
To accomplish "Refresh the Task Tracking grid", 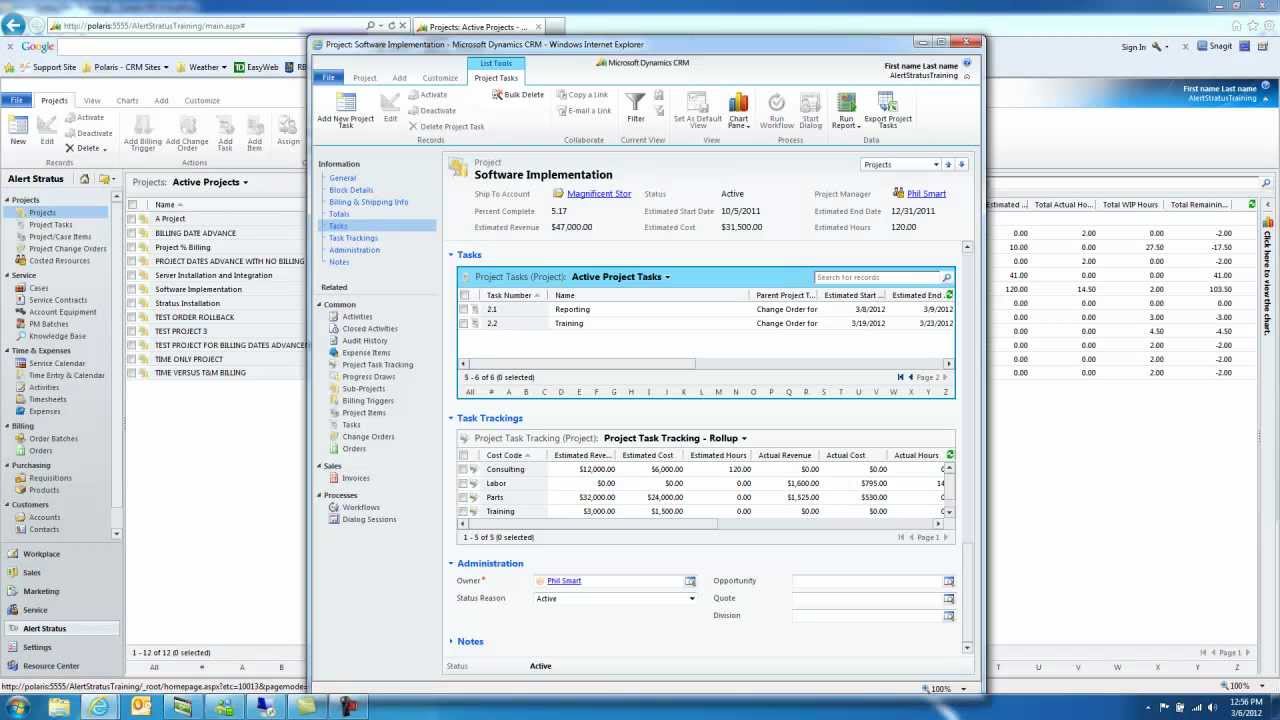I will tap(949, 455).
